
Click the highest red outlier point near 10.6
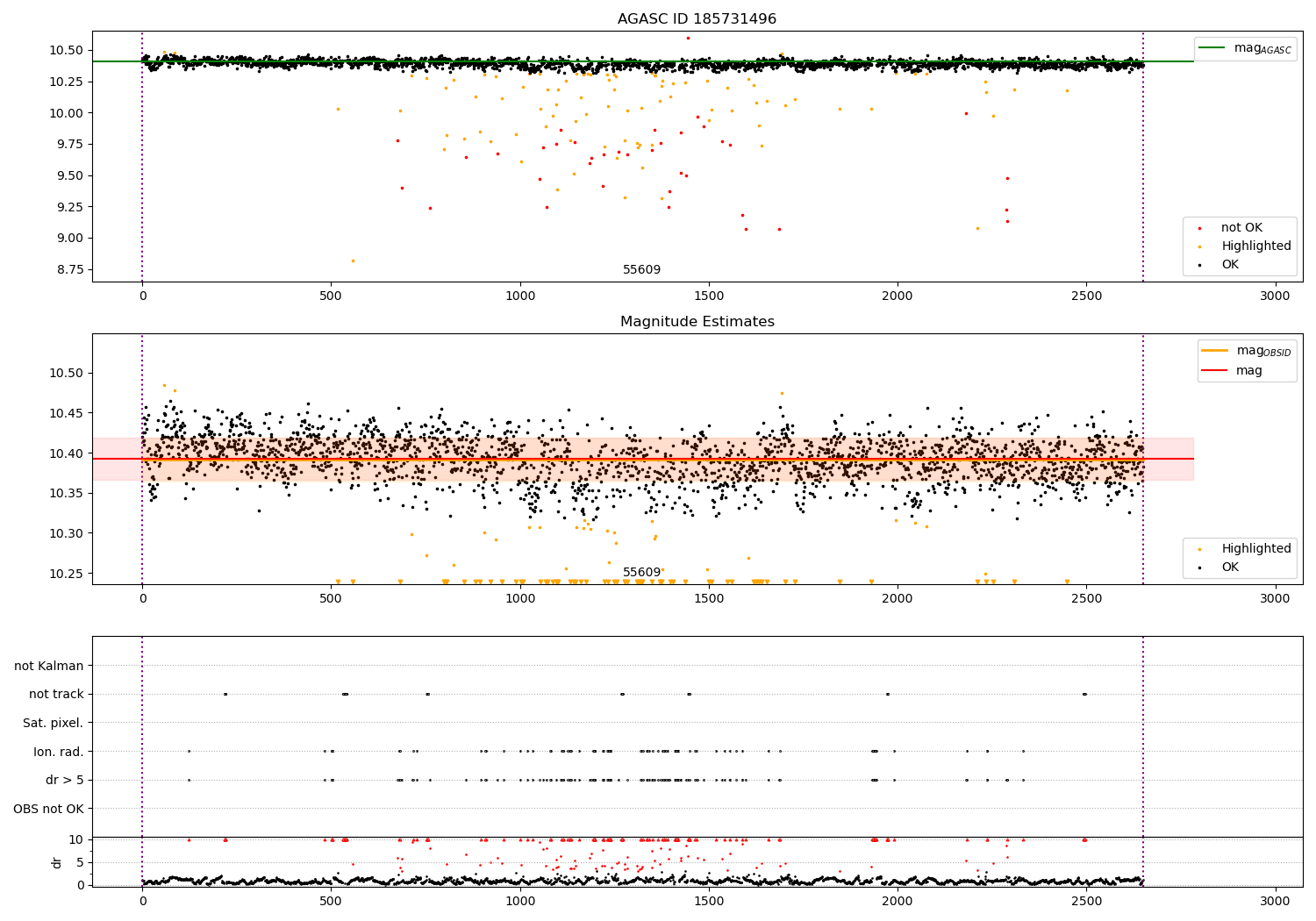tap(688, 38)
